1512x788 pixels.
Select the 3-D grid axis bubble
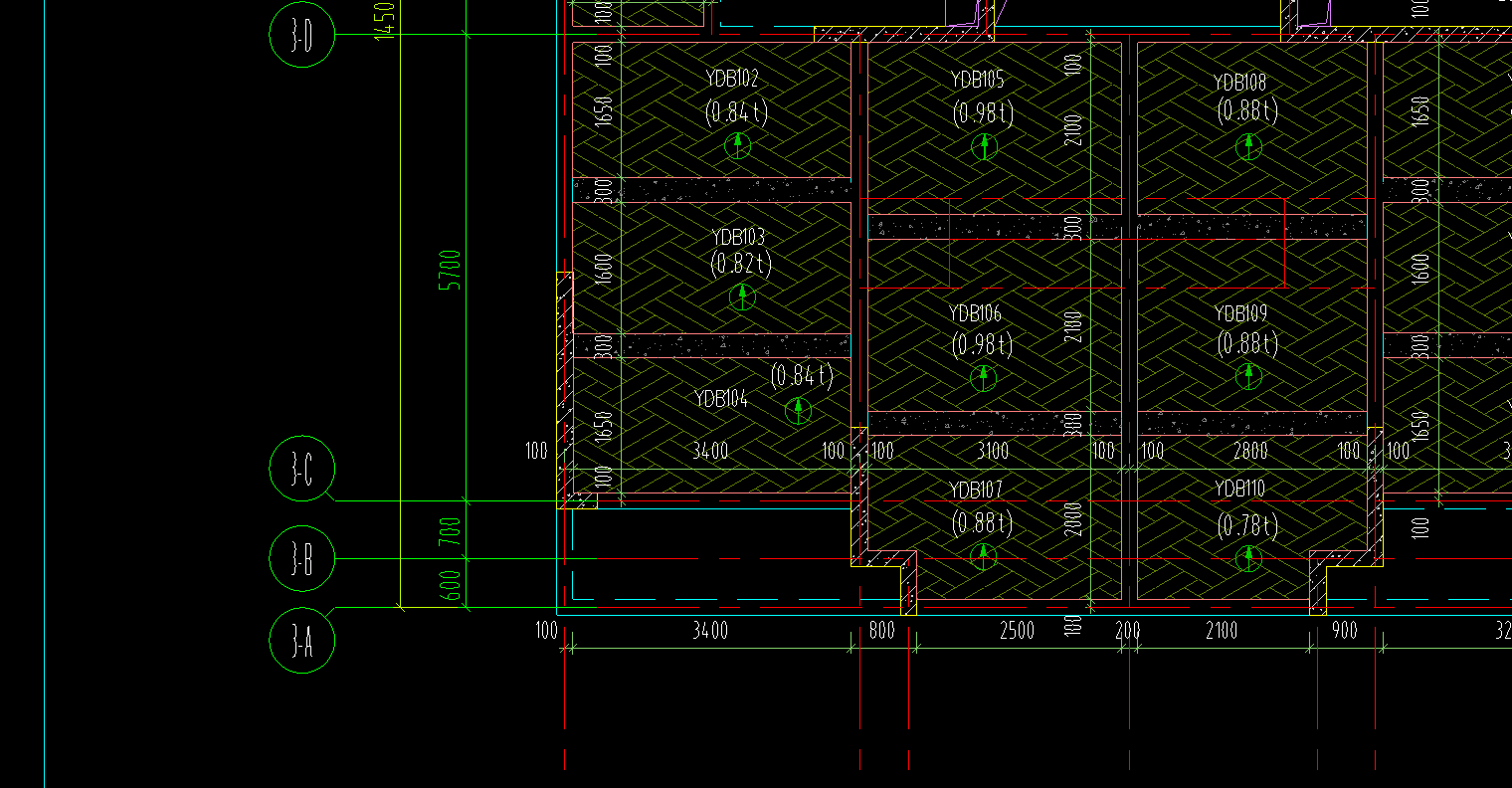click(302, 35)
